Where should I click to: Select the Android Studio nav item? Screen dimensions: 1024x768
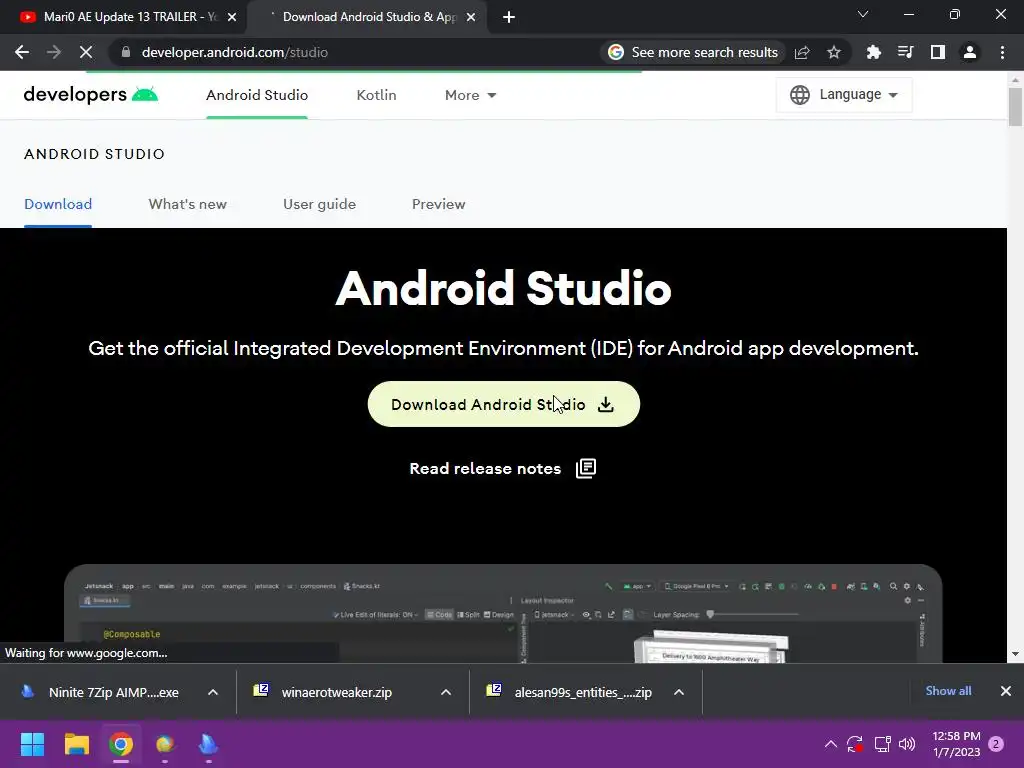point(257,95)
